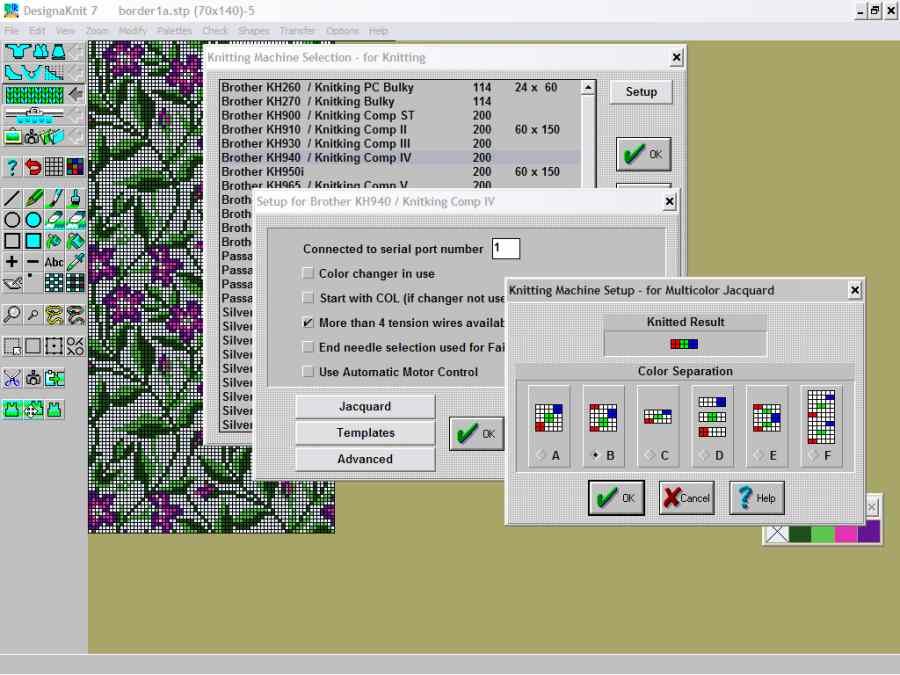This screenshot has height=675, width=900.
Task: Choose the eyedropper color picker tool
Action: pyautogui.click(x=75, y=262)
